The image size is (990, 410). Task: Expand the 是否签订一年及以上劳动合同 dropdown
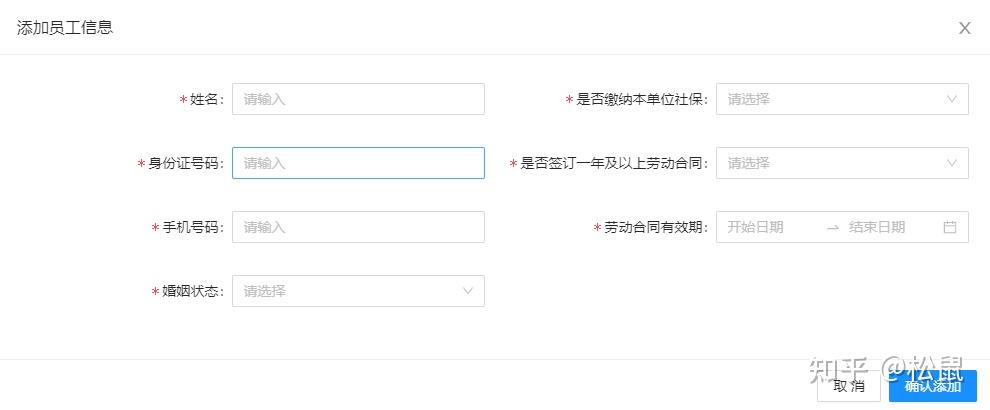coord(830,163)
